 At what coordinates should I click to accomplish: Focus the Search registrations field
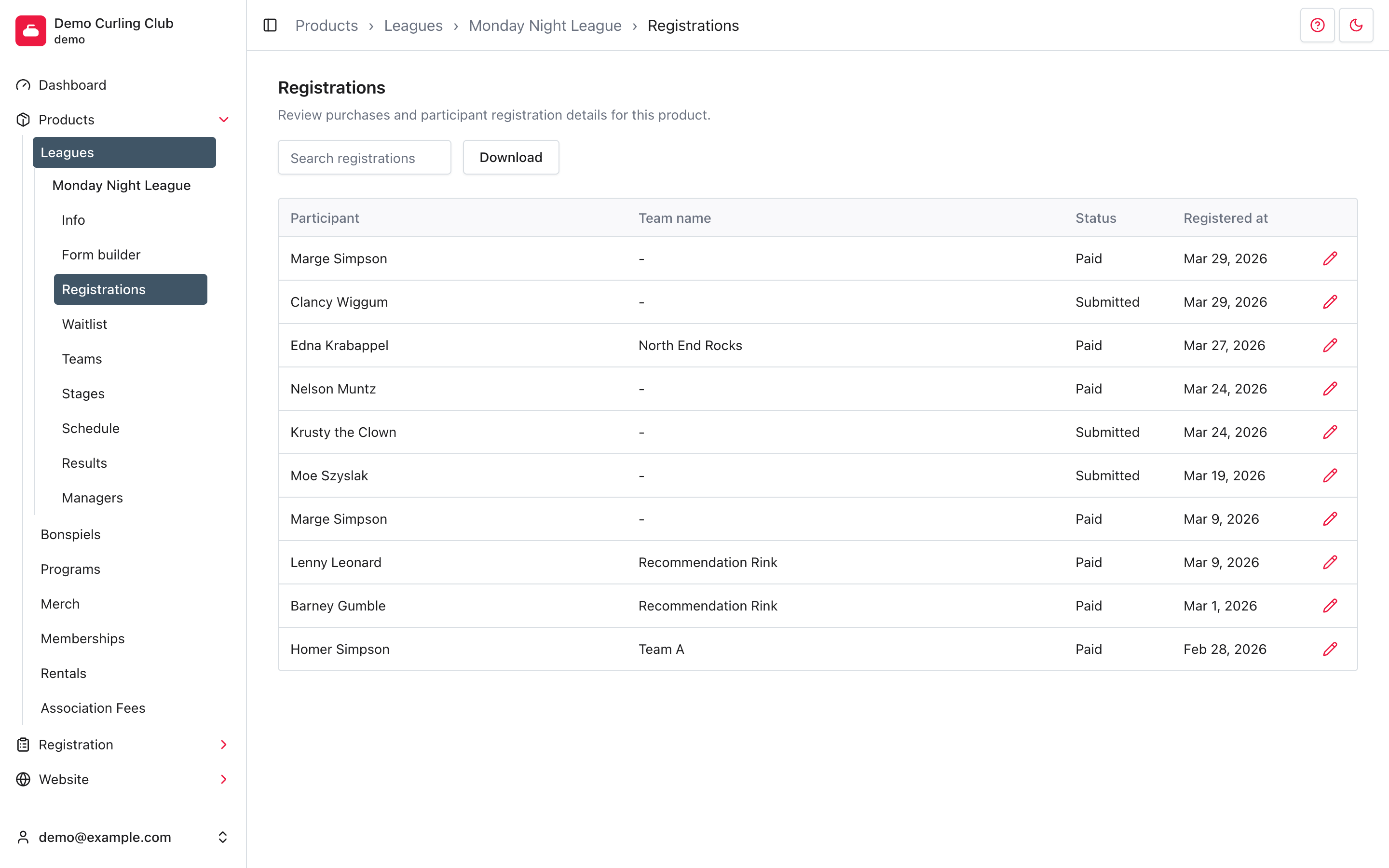click(365, 157)
